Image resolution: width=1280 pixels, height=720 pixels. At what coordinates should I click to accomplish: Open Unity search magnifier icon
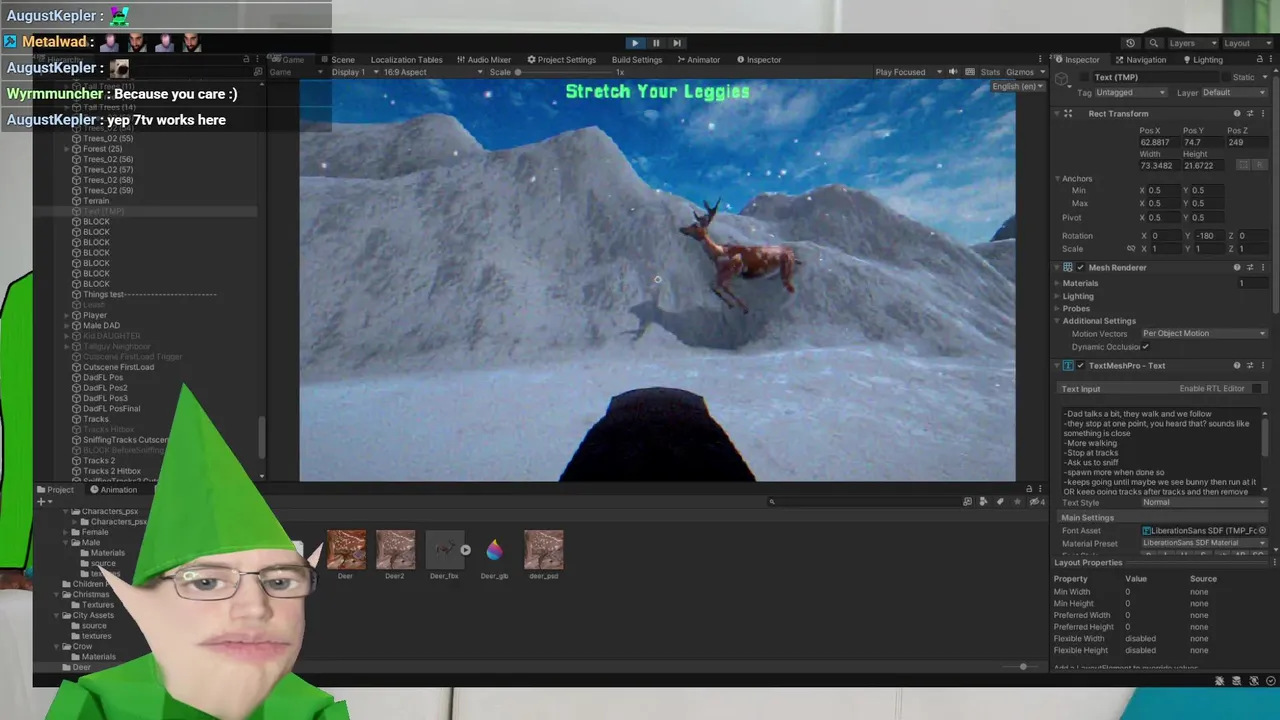point(1153,43)
